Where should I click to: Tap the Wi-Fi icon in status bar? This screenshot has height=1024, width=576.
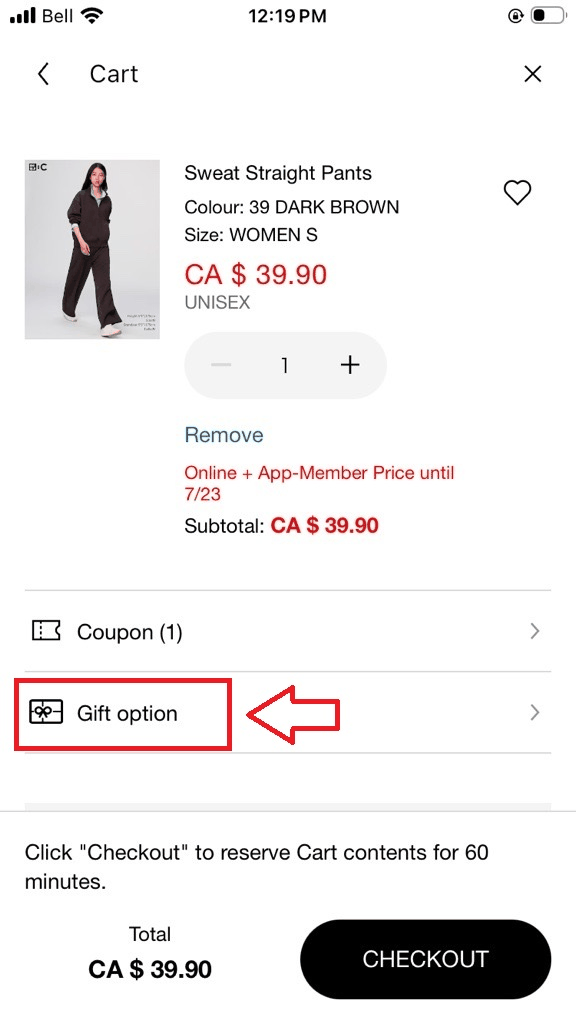pos(93,16)
